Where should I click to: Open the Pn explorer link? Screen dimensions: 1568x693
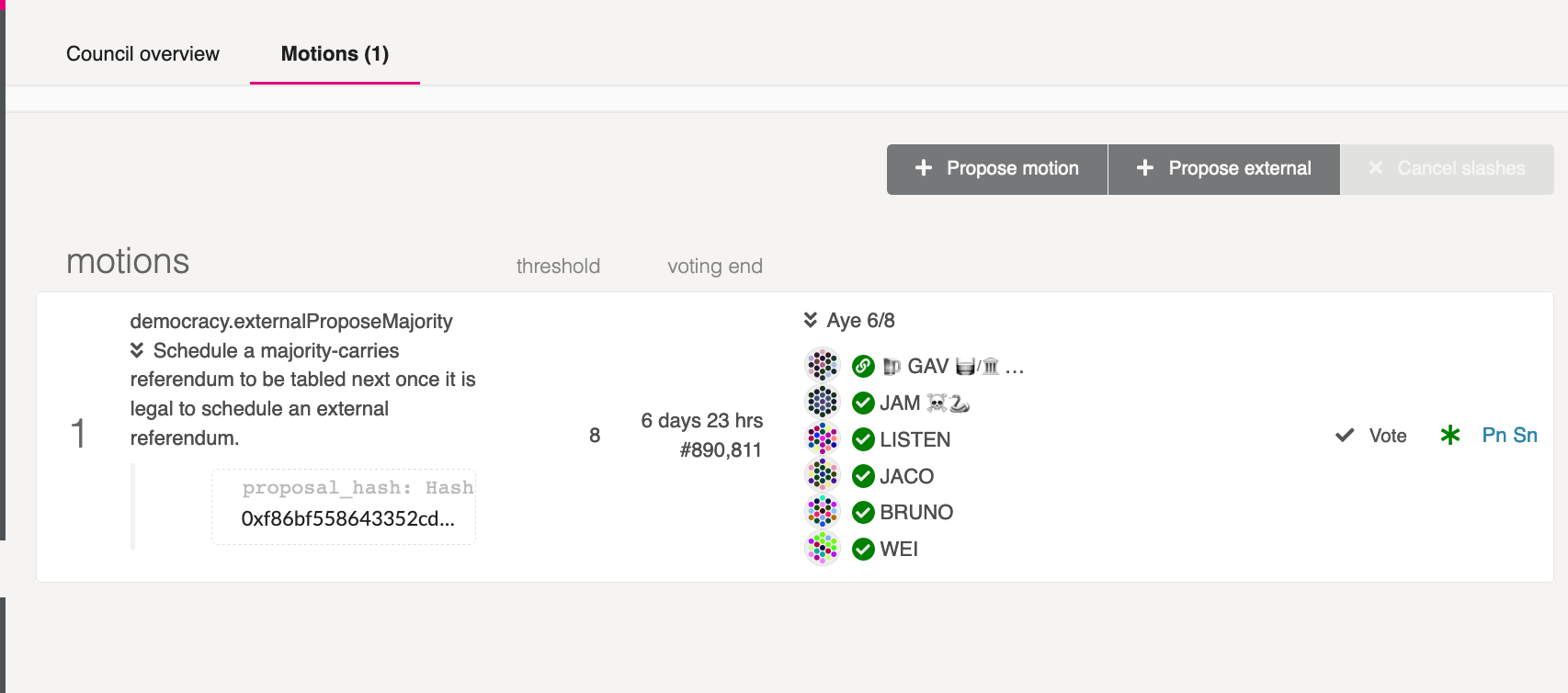click(1494, 436)
